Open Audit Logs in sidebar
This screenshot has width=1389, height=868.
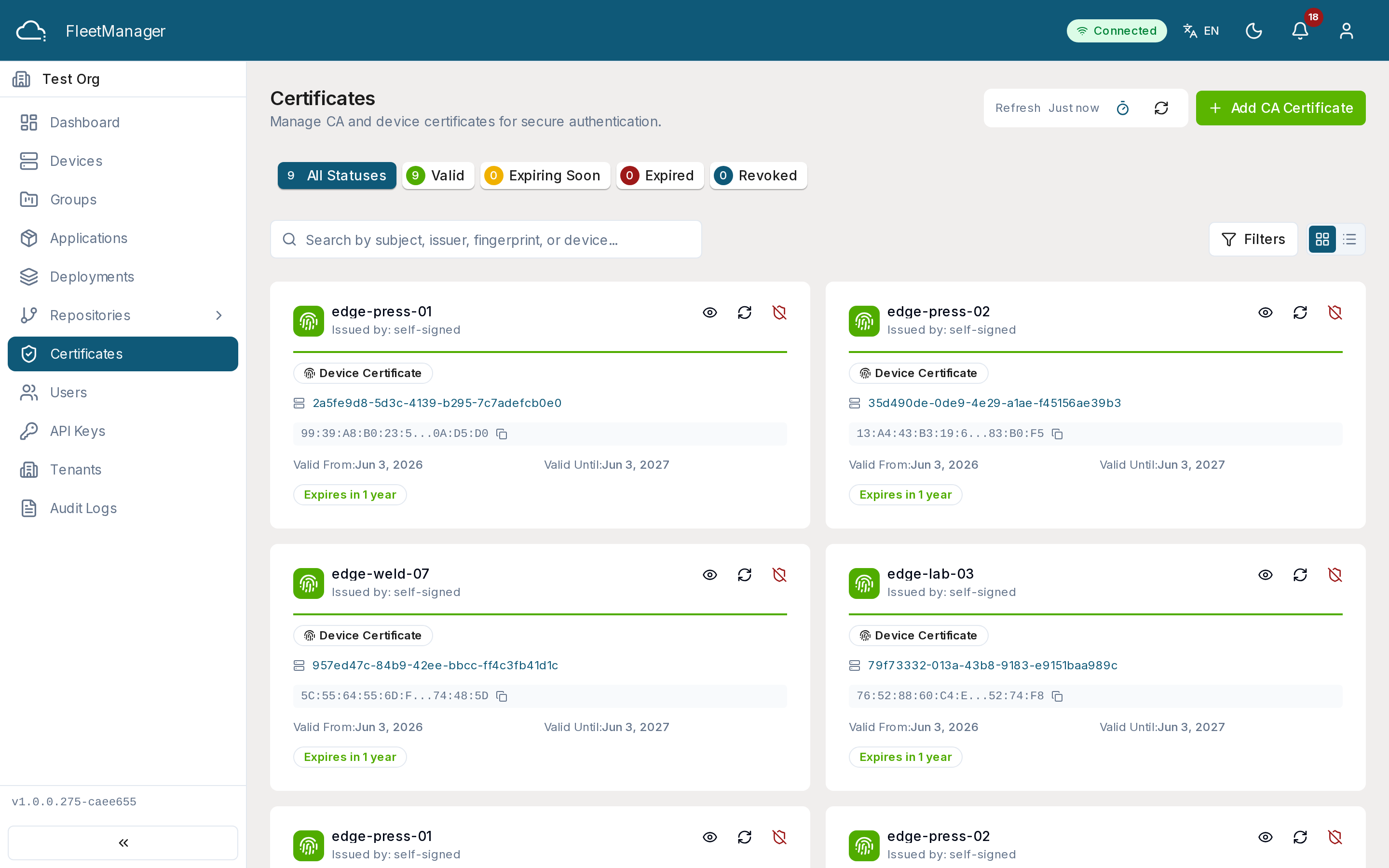[x=123, y=508]
